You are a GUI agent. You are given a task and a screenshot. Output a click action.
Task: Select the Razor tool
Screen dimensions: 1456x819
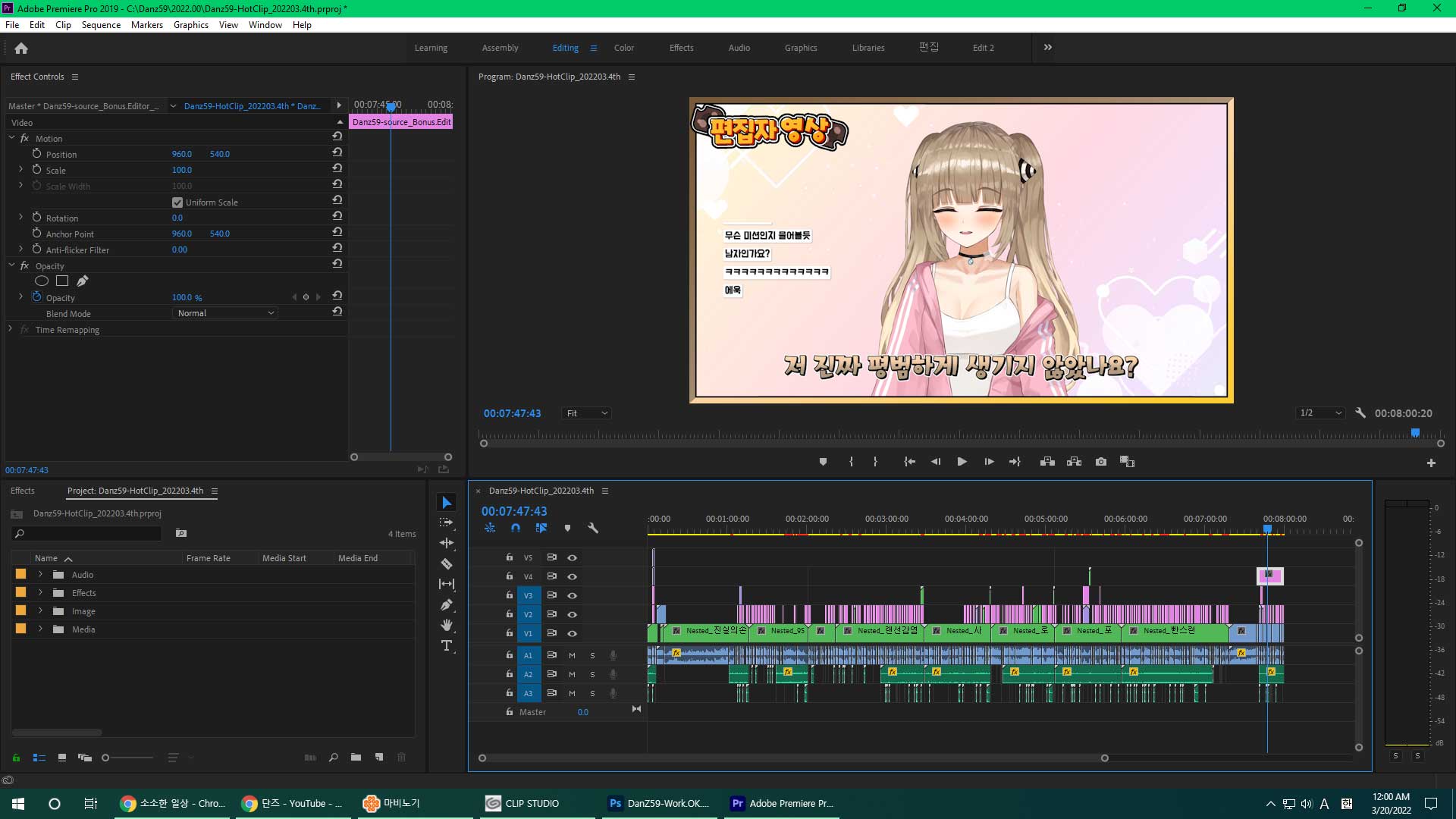pos(447,563)
